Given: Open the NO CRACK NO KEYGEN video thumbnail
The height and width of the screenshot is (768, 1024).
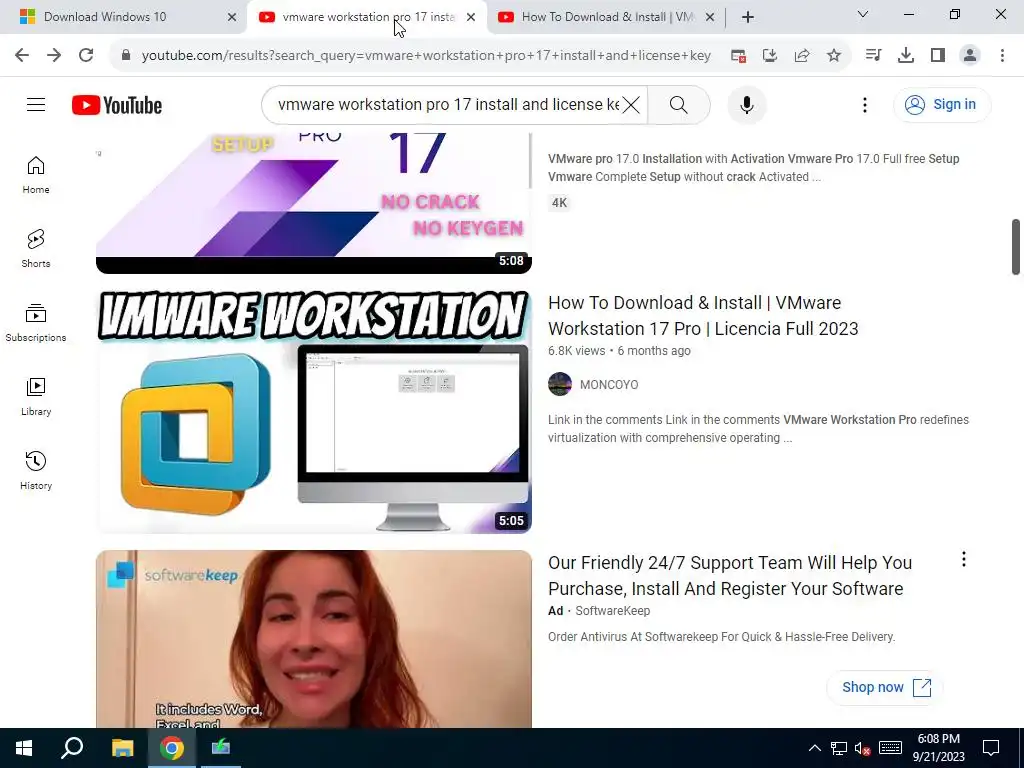Looking at the screenshot, I should (x=313, y=202).
